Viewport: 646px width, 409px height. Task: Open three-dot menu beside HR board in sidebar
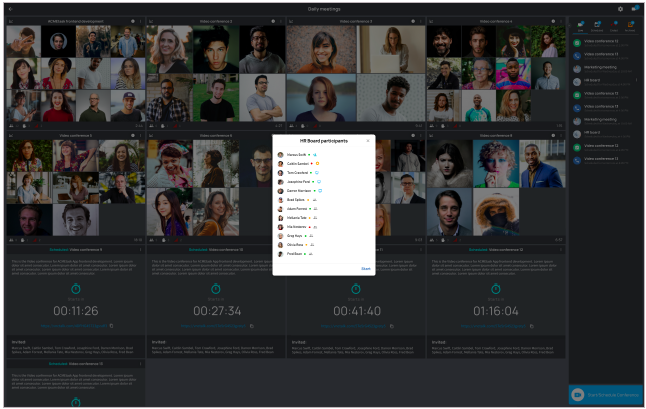pyautogui.click(x=637, y=80)
